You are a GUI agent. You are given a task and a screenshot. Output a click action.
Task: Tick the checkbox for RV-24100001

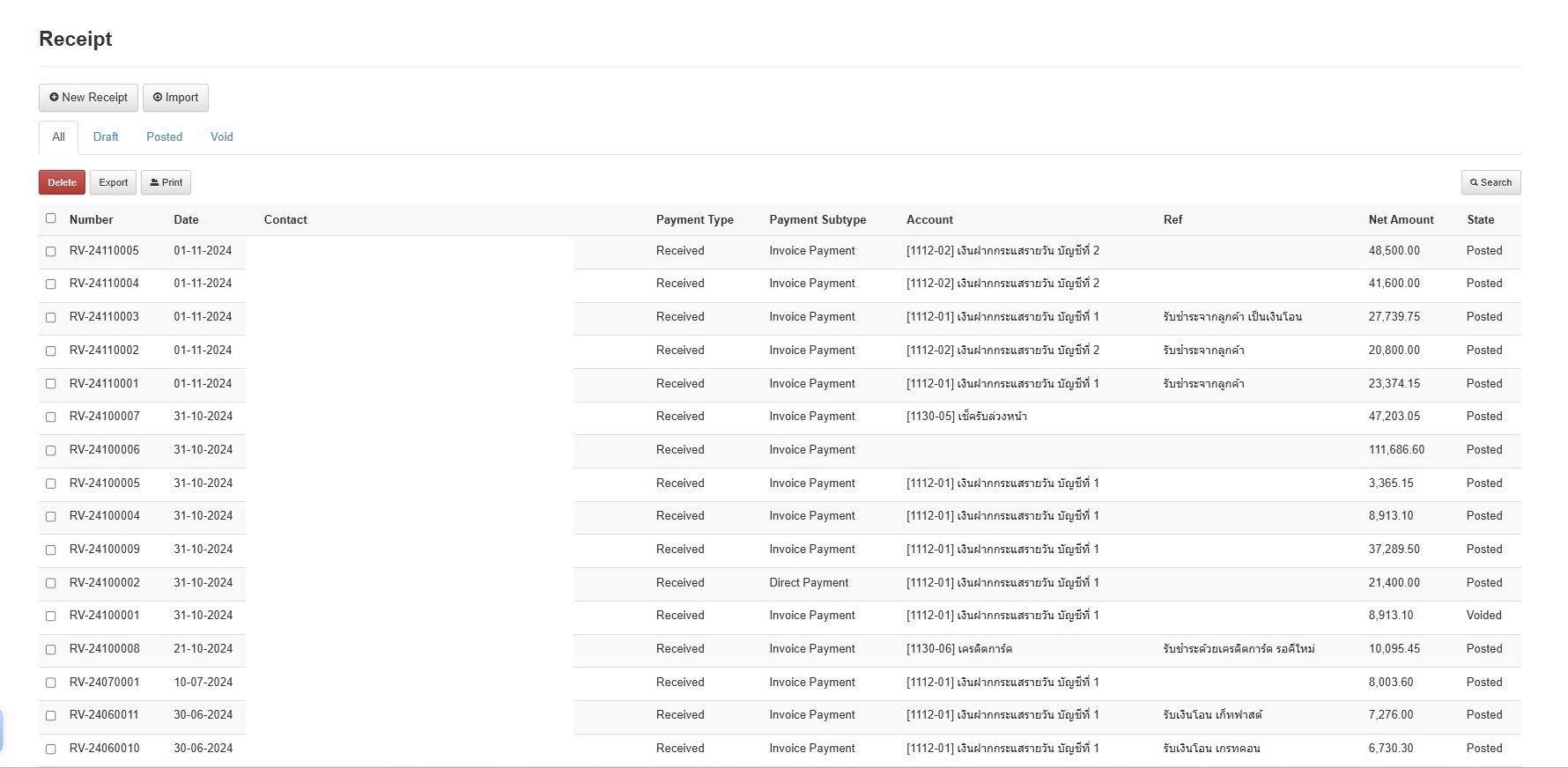[50, 616]
